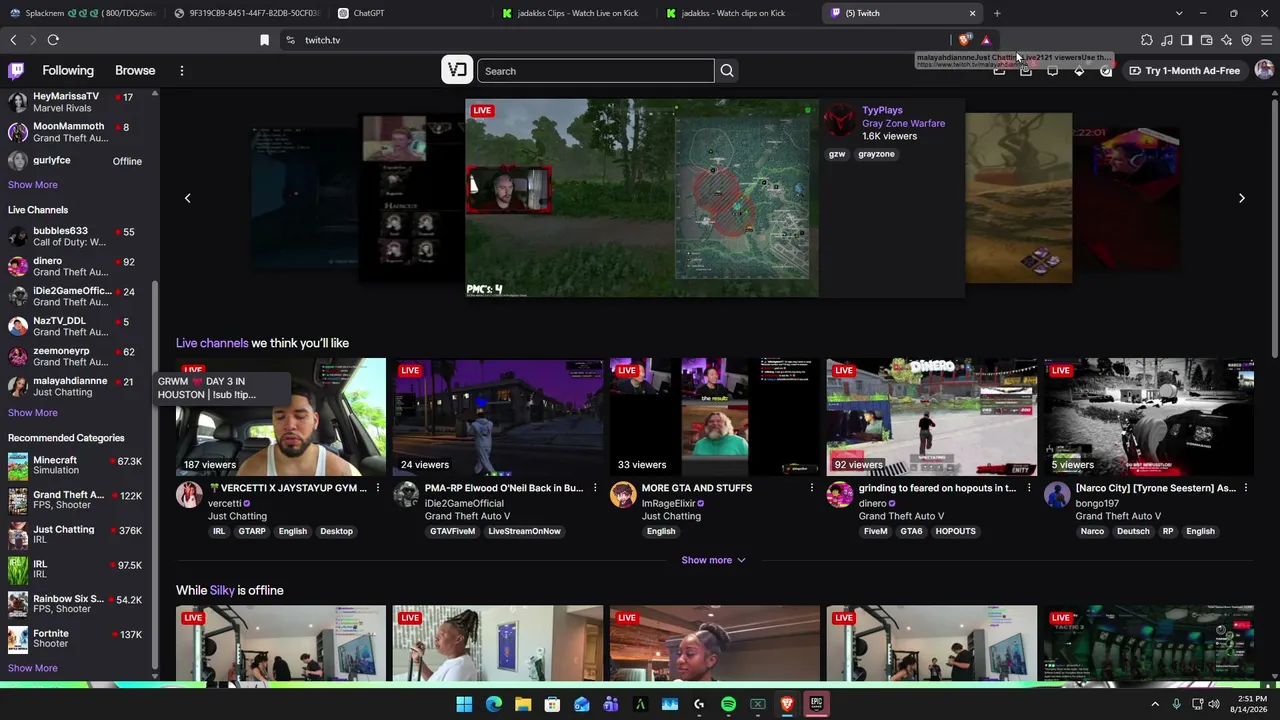This screenshot has width=1280, height=720.
Task: Bookmark this page with the bookmark icon
Action: click(264, 40)
